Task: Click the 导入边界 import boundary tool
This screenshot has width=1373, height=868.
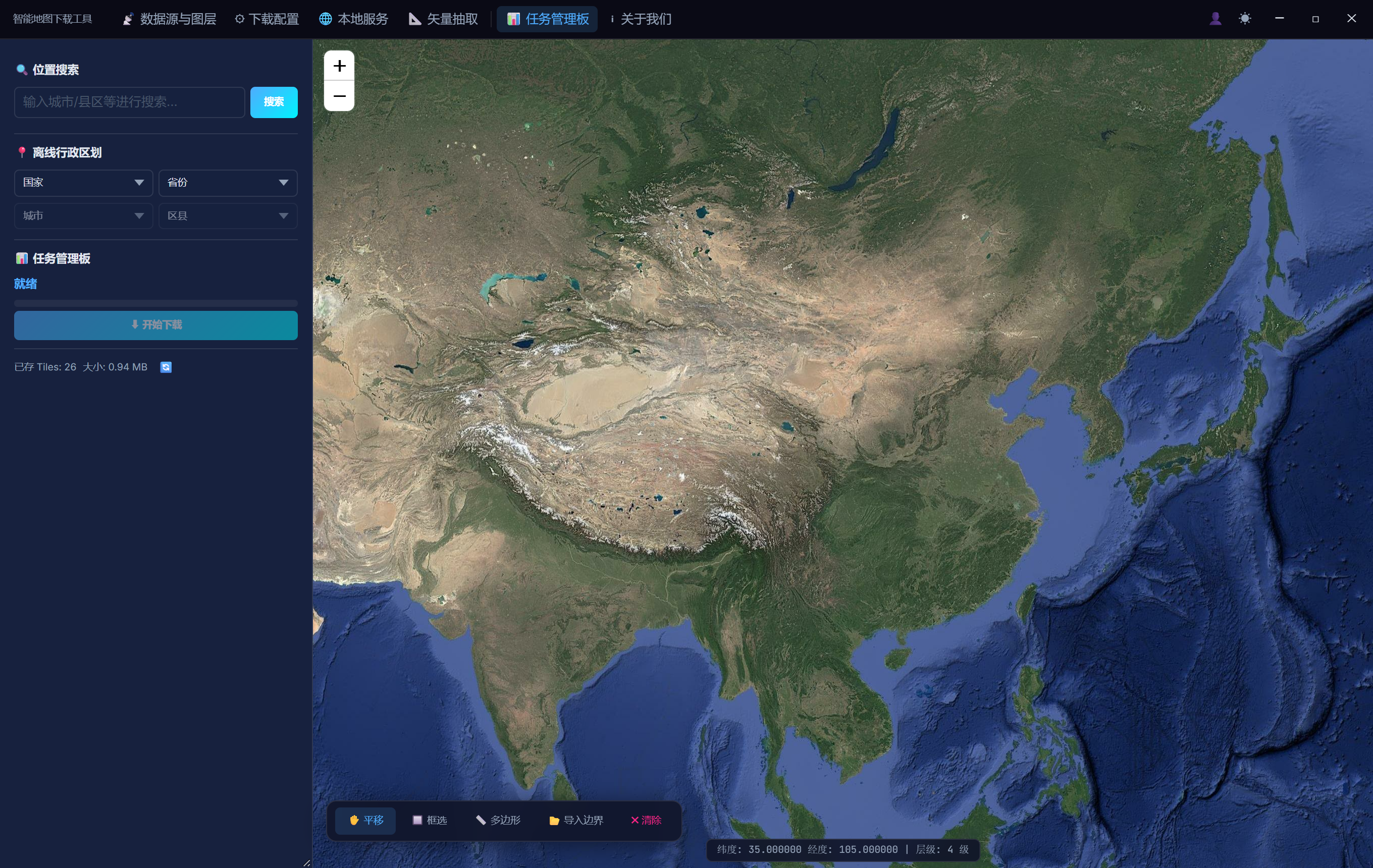Action: click(576, 820)
